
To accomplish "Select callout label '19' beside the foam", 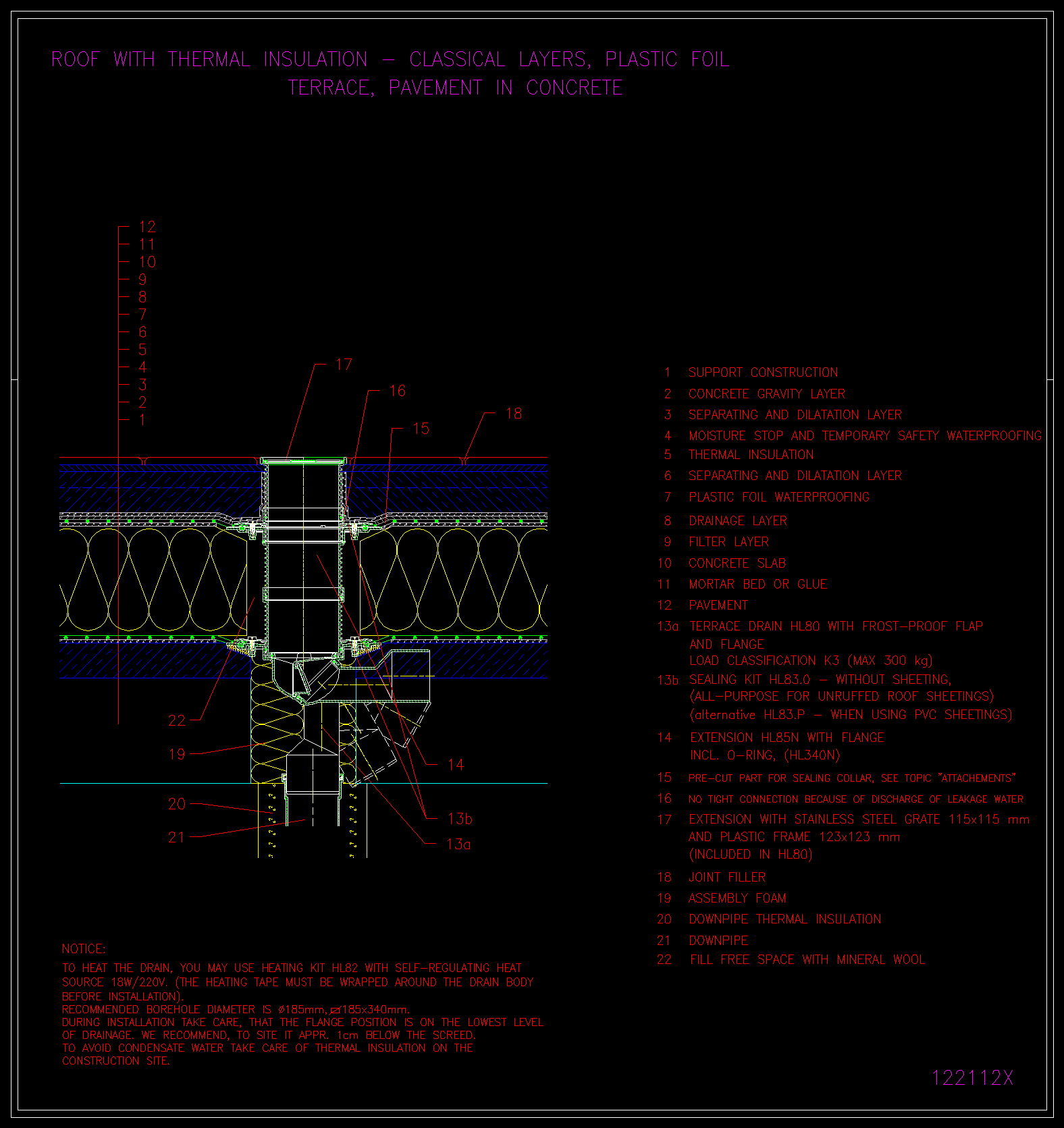I will [177, 754].
